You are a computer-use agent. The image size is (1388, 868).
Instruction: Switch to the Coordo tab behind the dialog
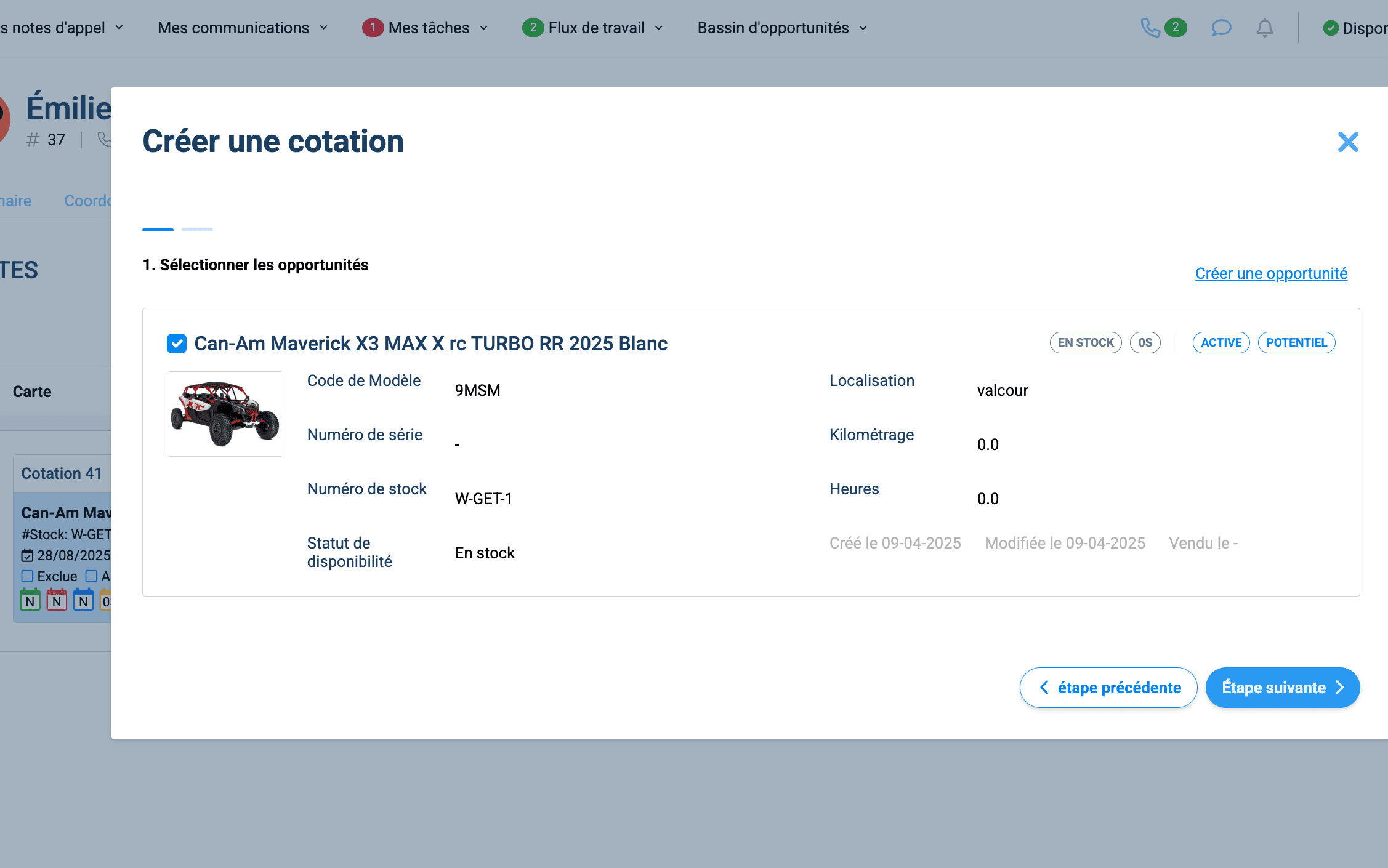click(87, 201)
